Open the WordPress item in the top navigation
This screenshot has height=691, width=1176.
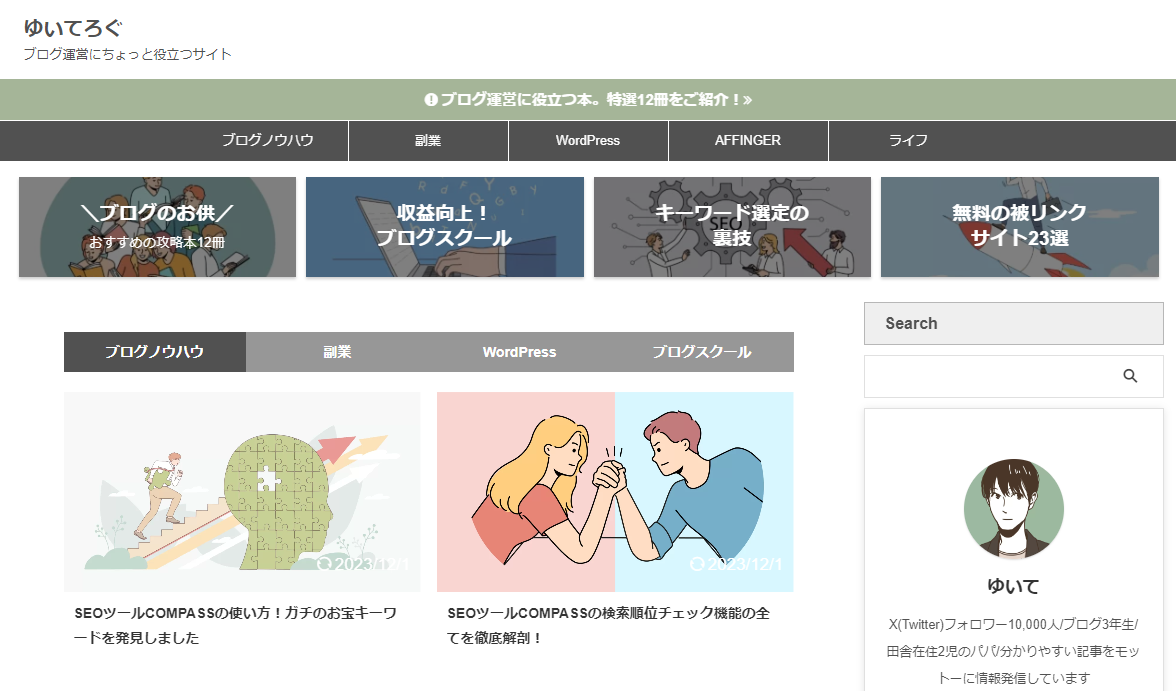pos(588,140)
